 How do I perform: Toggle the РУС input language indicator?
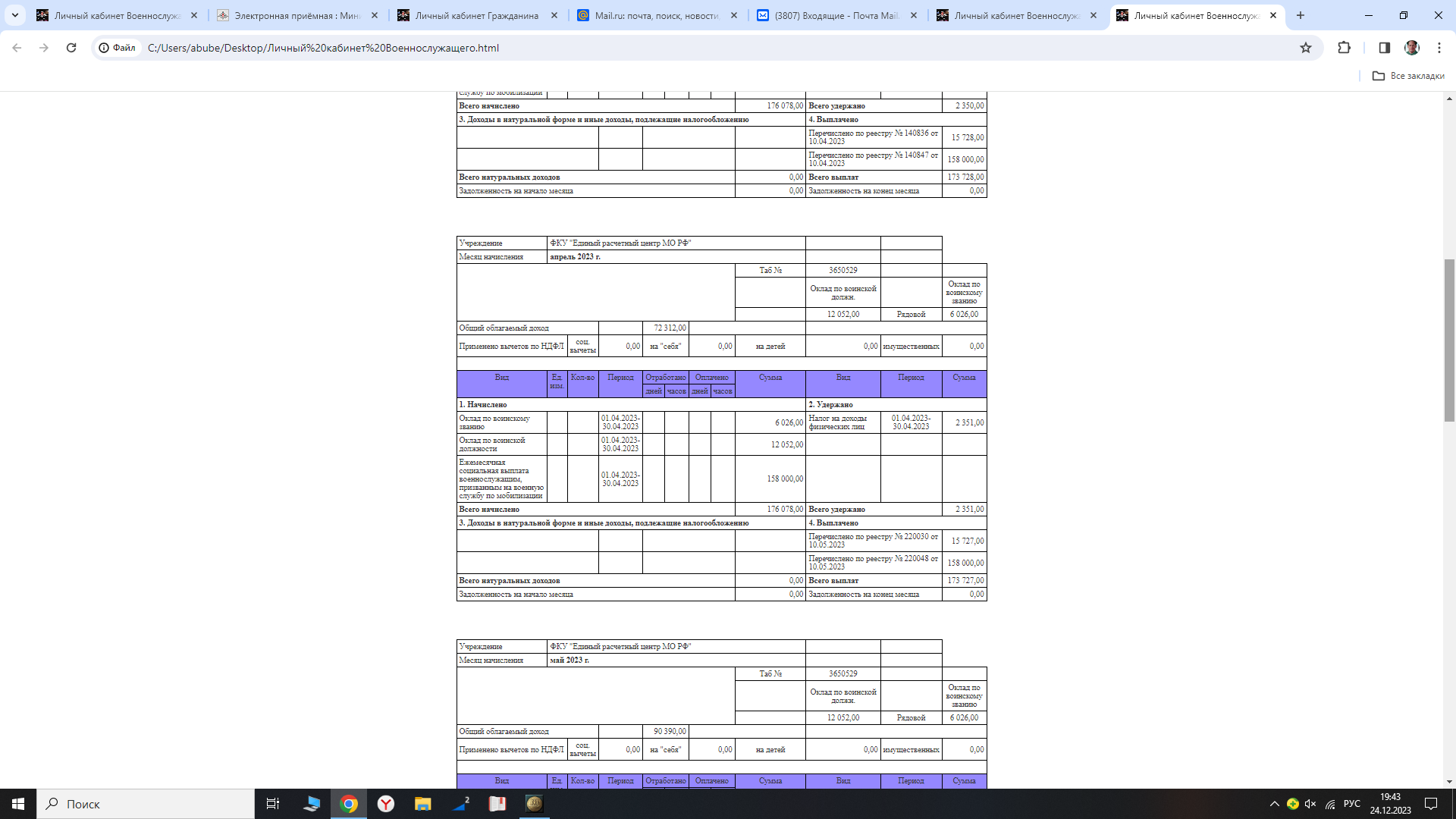coord(1351,804)
